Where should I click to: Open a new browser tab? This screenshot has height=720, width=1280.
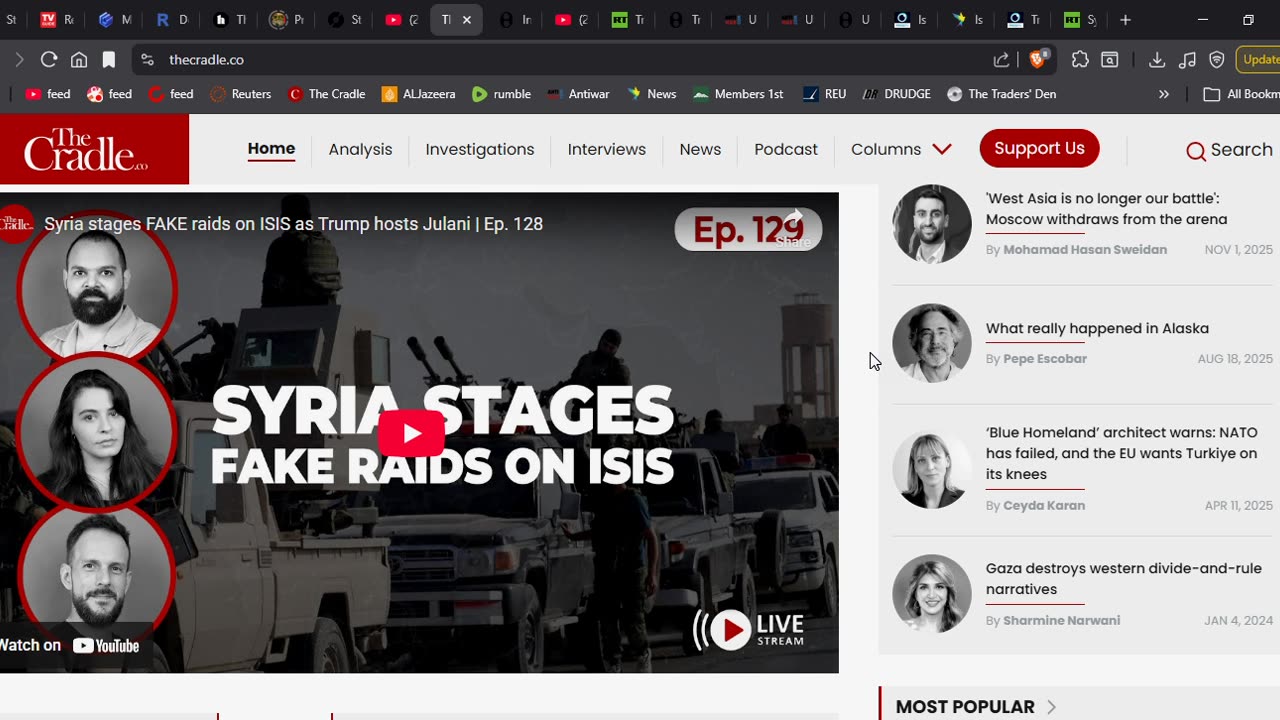pyautogui.click(x=1125, y=20)
